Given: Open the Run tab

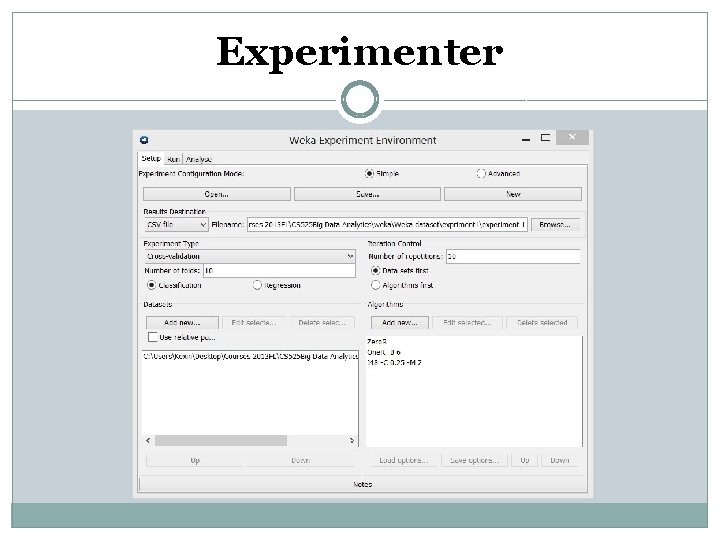Looking at the screenshot, I should (173, 159).
